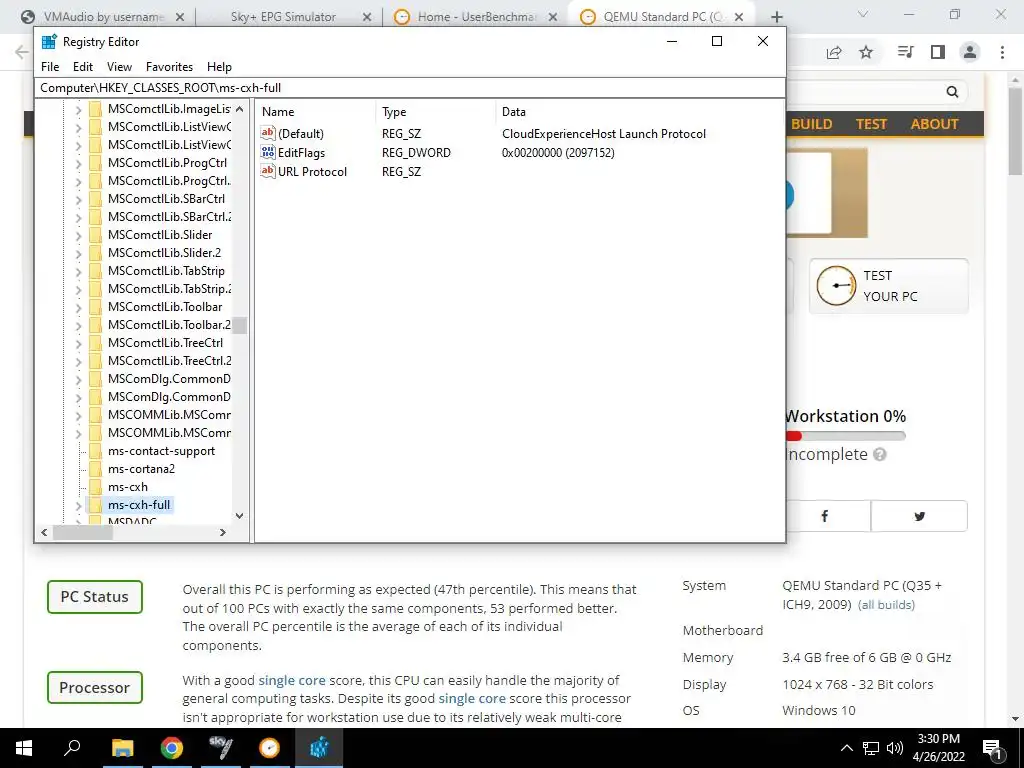
Task: Open the Favorites menu in Registry Editor
Action: coord(169,67)
